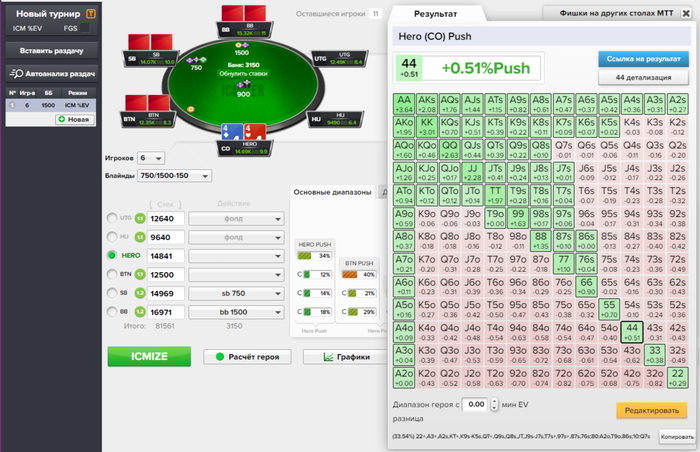Viewport: 700px width, 452px height.
Task: Select the HJ radio button
Action: (x=112, y=237)
